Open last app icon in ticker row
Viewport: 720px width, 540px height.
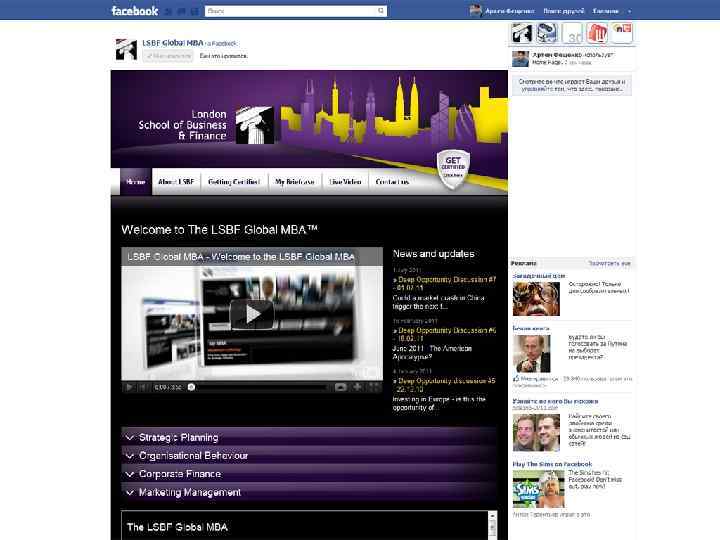click(622, 33)
